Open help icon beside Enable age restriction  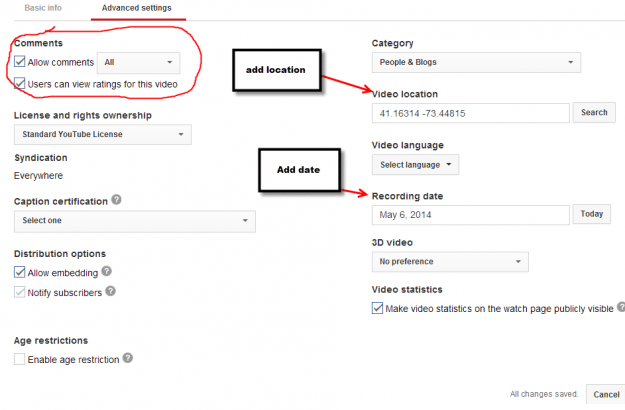point(128,358)
